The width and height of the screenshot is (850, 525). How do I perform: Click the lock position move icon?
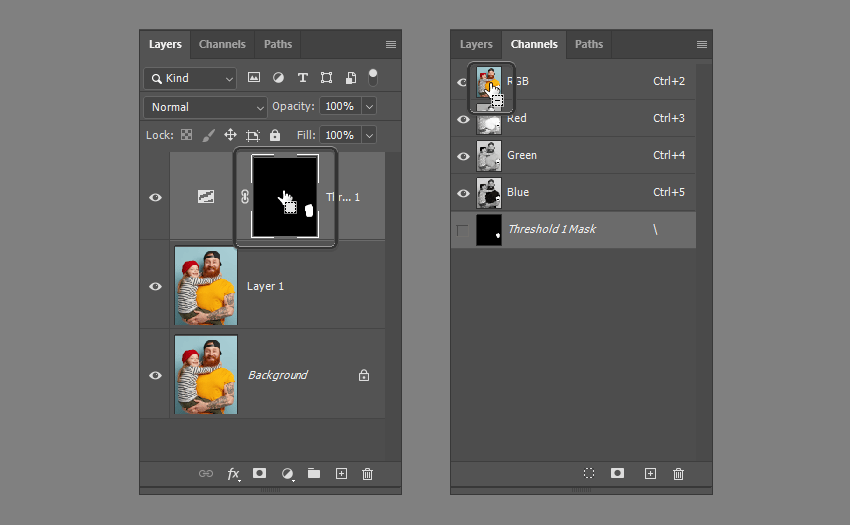230,135
